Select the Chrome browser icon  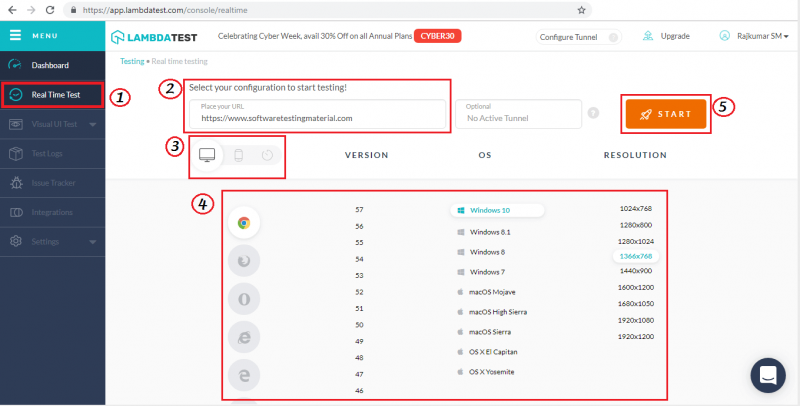coord(244,222)
